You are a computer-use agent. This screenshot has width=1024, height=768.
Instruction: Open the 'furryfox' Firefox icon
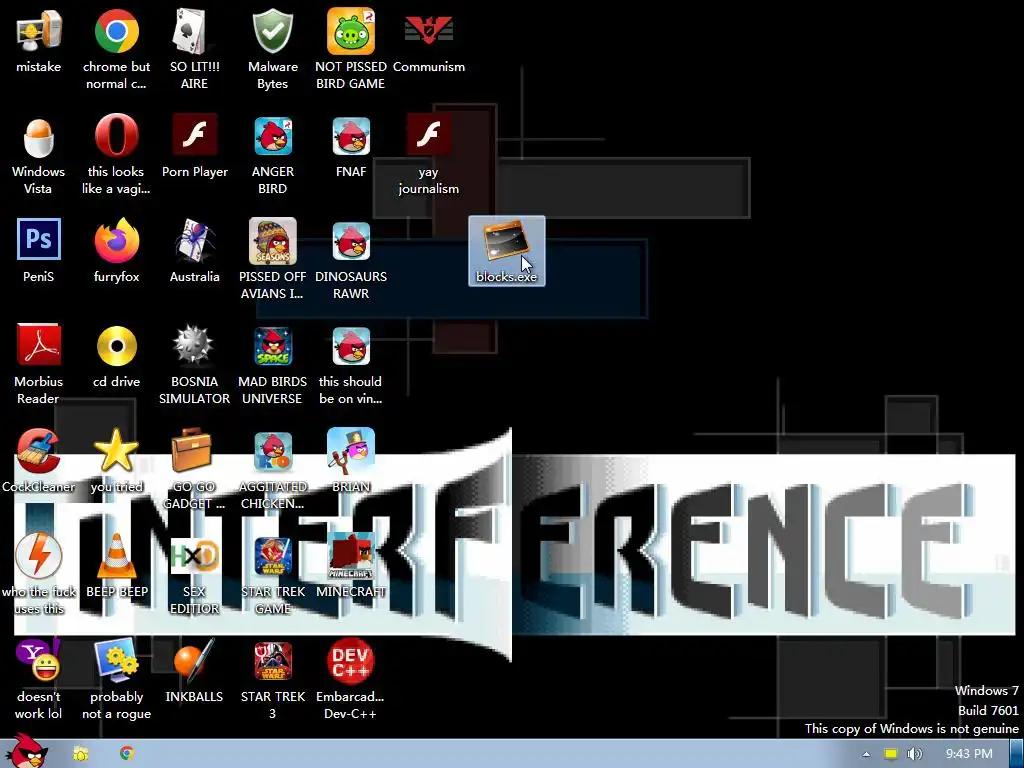(116, 241)
